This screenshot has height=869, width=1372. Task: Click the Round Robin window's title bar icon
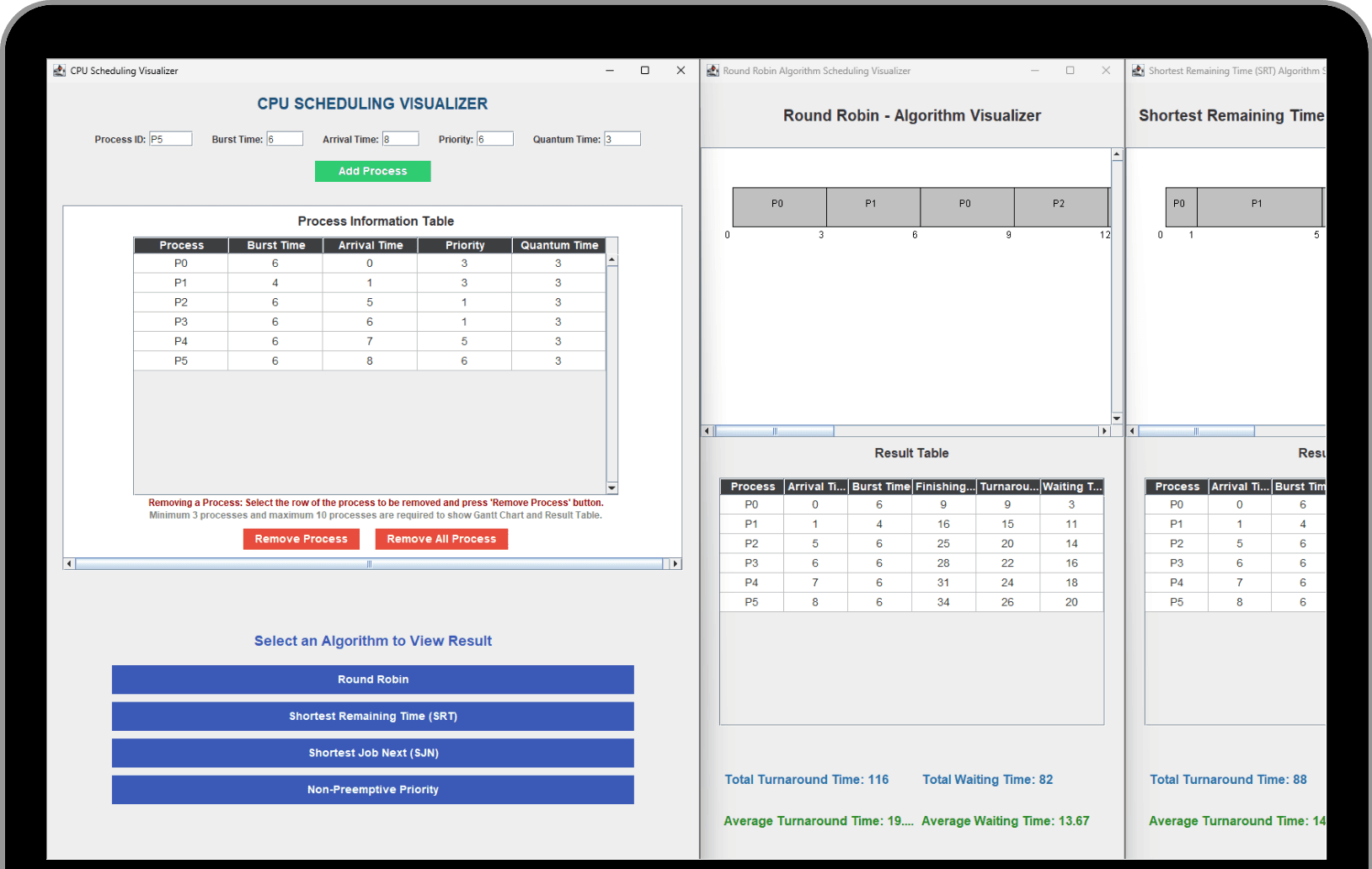tap(713, 71)
